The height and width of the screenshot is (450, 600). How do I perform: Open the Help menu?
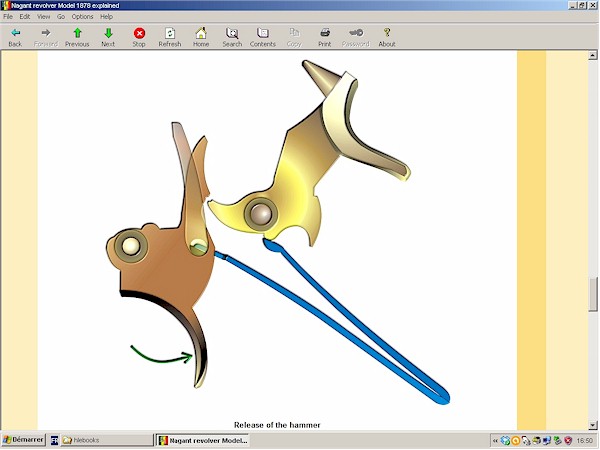click(x=106, y=16)
